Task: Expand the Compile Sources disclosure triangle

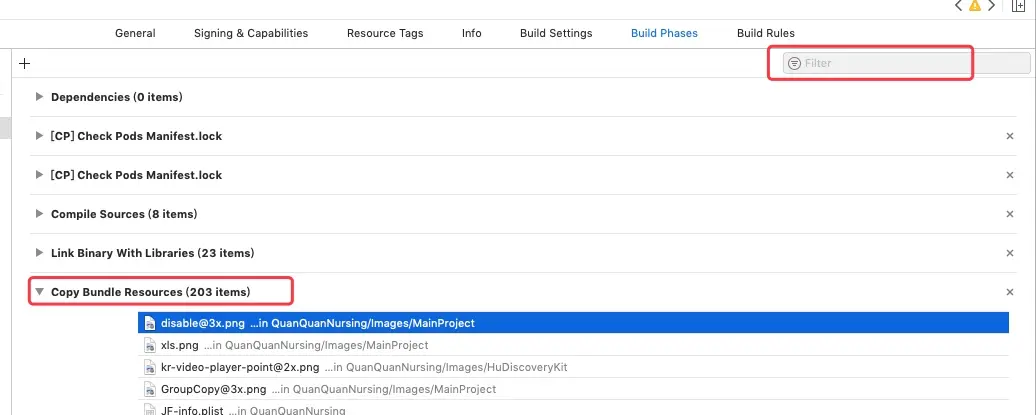Action: tap(39, 214)
